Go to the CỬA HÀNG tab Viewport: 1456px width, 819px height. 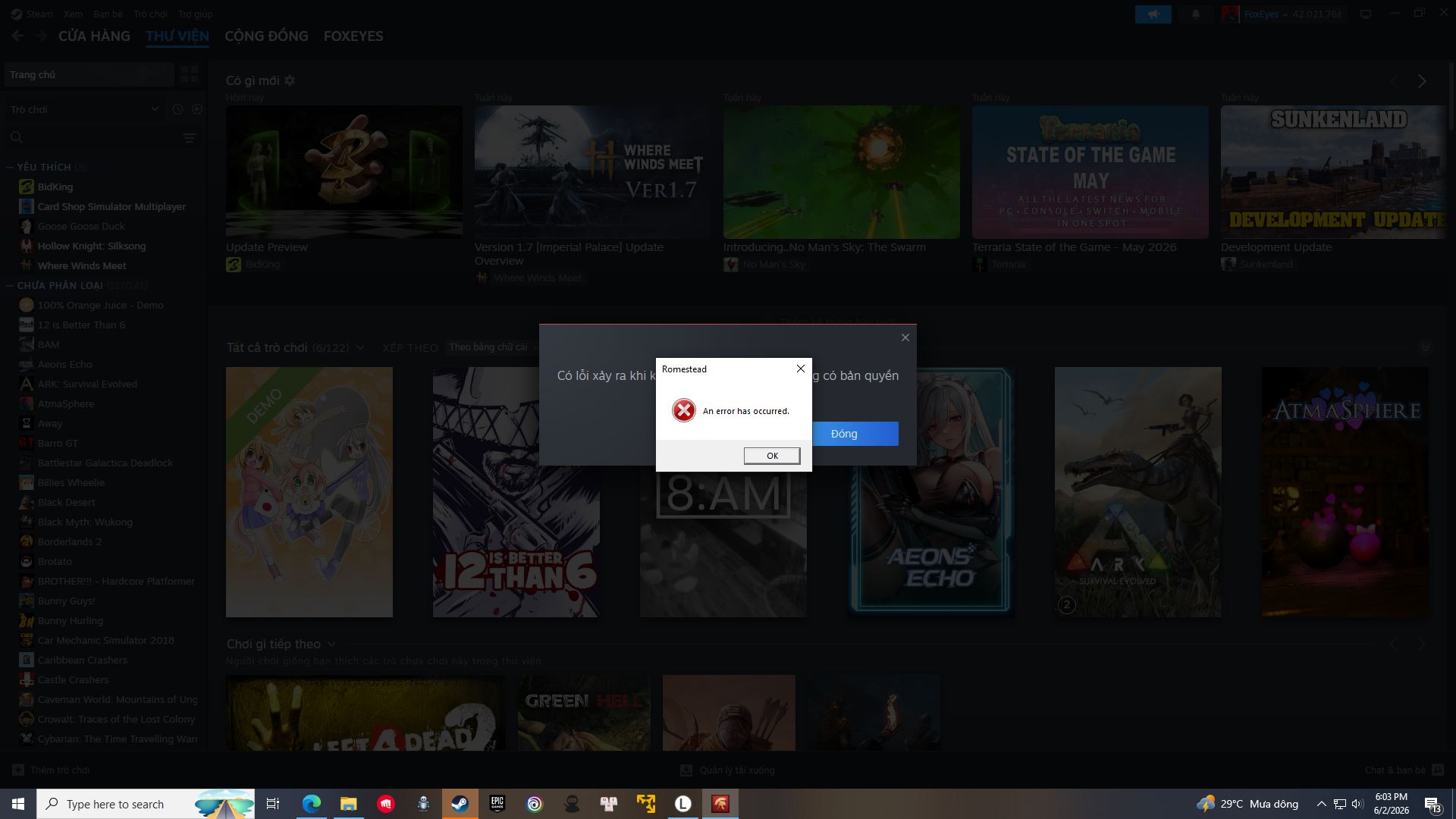(94, 36)
